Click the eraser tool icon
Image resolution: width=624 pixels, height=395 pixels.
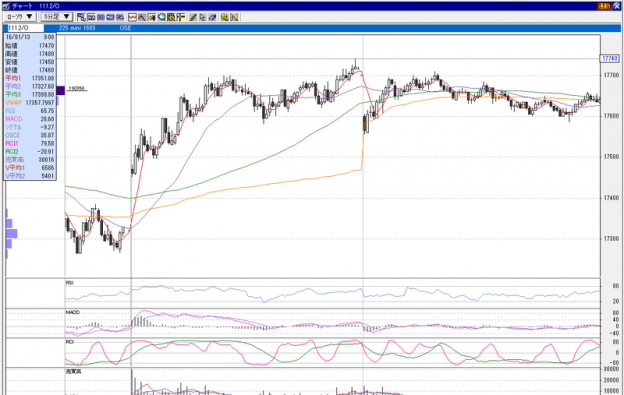pyautogui.click(x=212, y=17)
